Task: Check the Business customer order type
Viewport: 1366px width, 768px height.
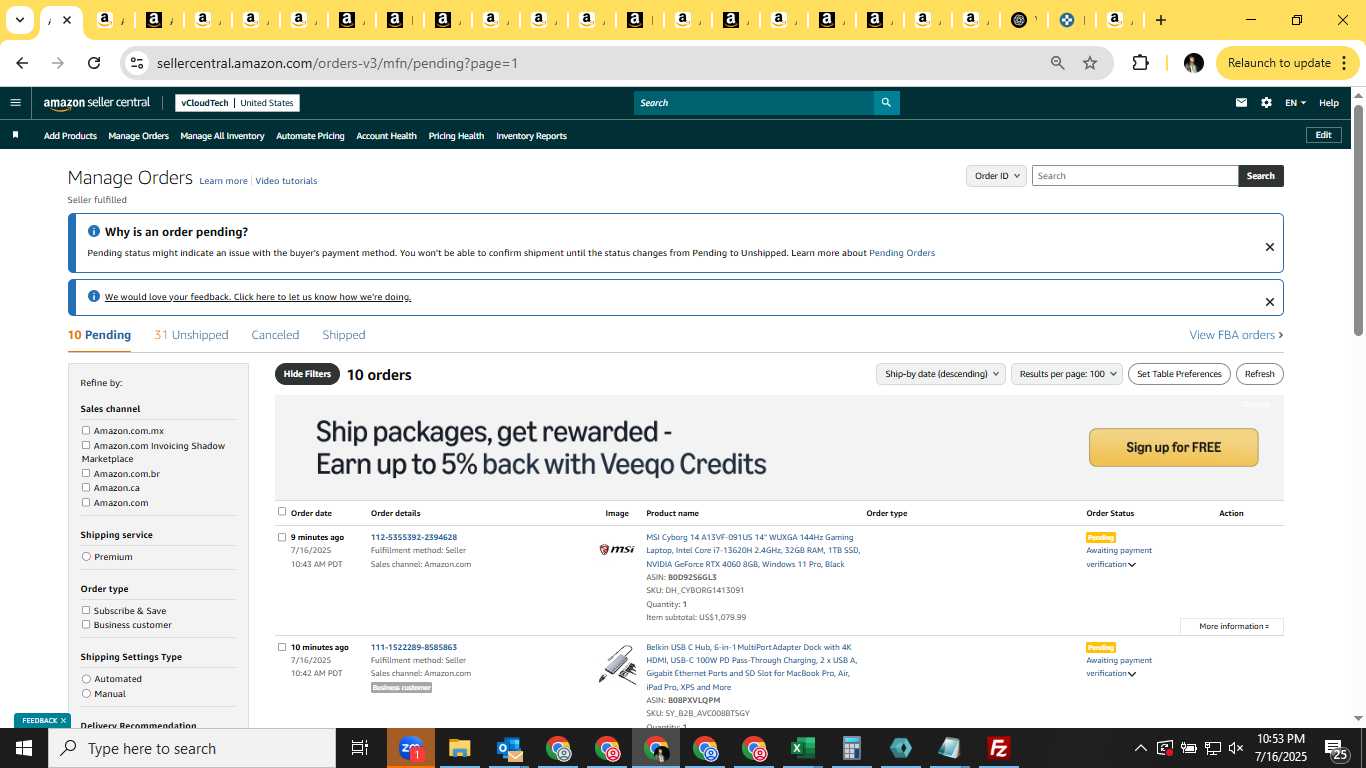Action: coord(86,624)
